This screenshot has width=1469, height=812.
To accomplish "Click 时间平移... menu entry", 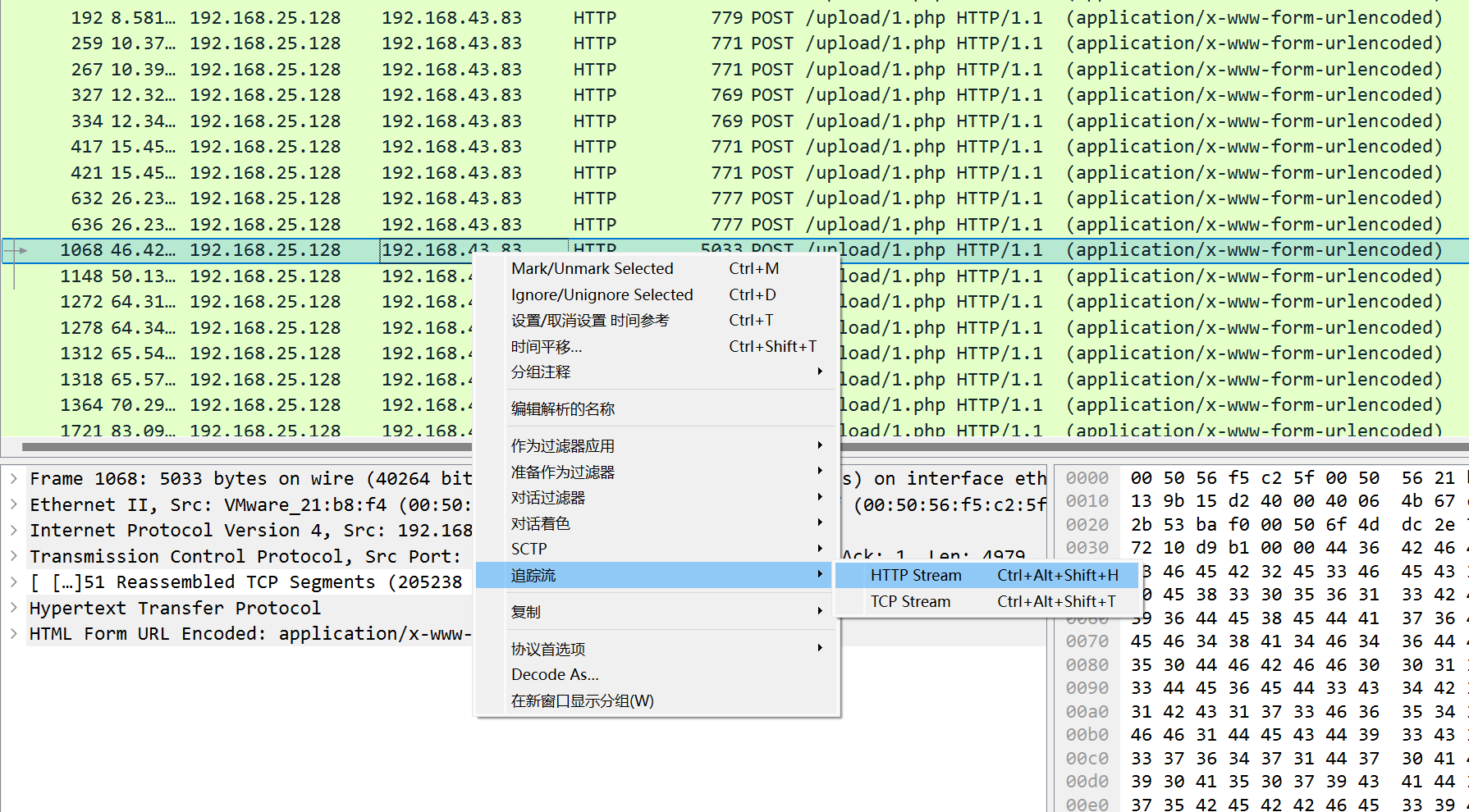I will click(547, 347).
